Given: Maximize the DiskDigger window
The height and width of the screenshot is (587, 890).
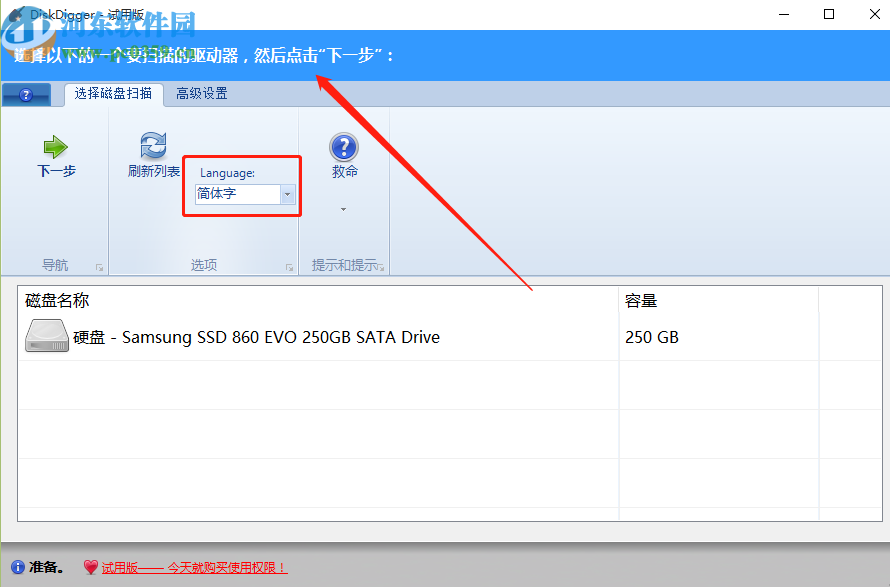Looking at the screenshot, I should [x=829, y=14].
